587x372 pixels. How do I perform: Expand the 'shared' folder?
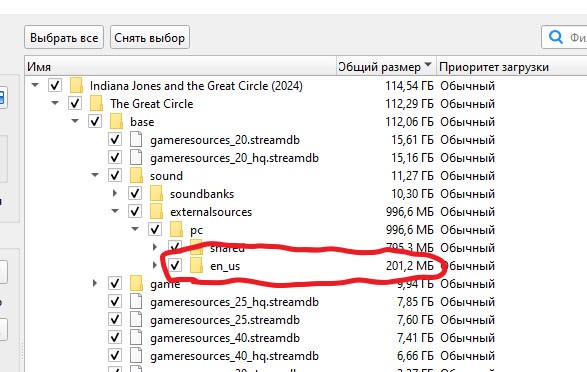tap(155, 247)
